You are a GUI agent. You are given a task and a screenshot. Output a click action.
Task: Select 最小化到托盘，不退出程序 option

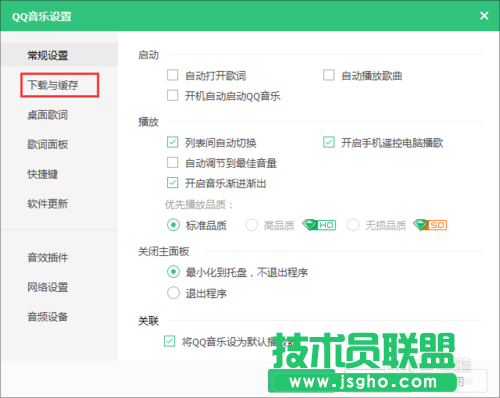click(173, 272)
